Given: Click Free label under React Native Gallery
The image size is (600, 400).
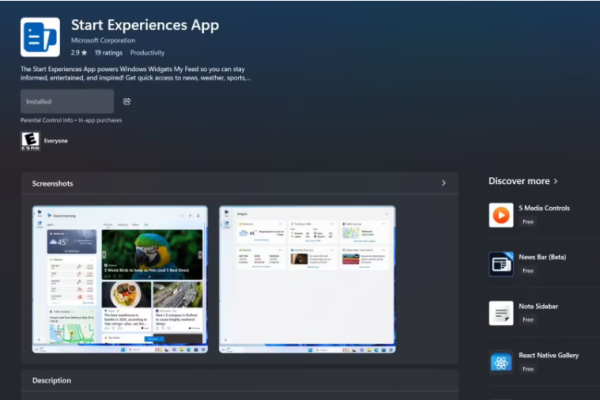Looking at the screenshot, I should 528,369.
